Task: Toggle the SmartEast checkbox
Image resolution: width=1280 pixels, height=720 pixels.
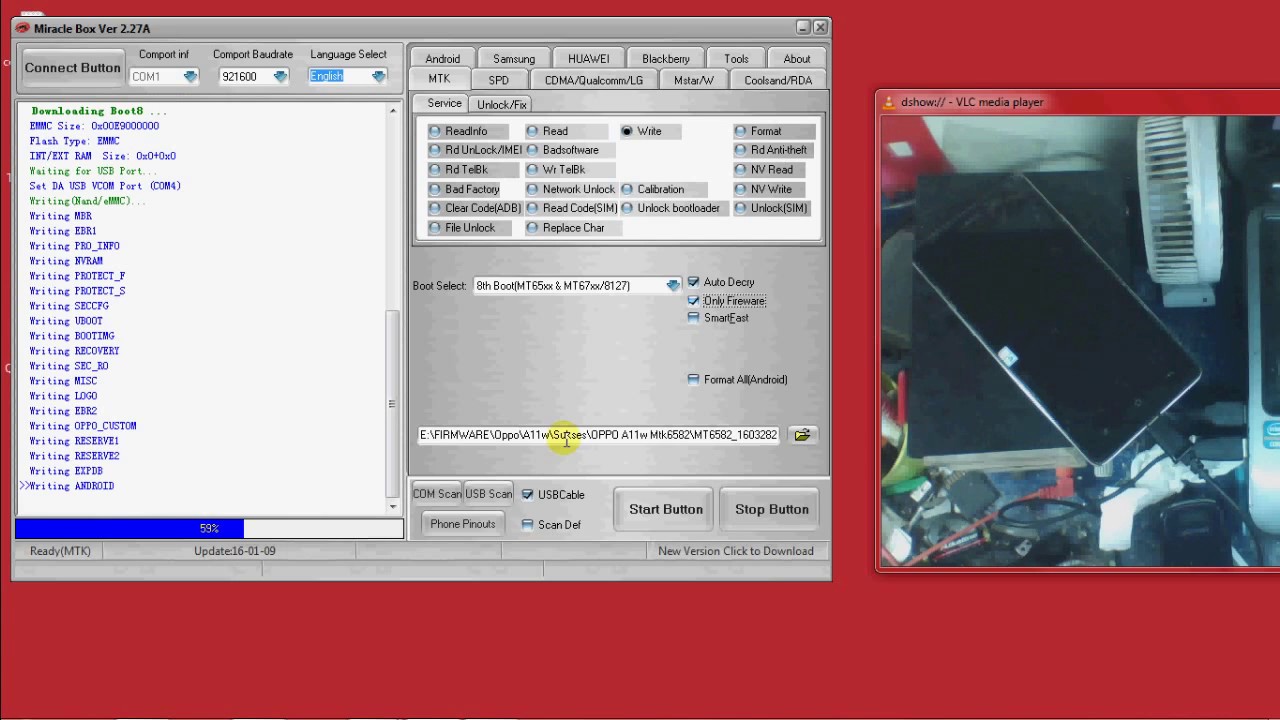Action: (x=693, y=318)
